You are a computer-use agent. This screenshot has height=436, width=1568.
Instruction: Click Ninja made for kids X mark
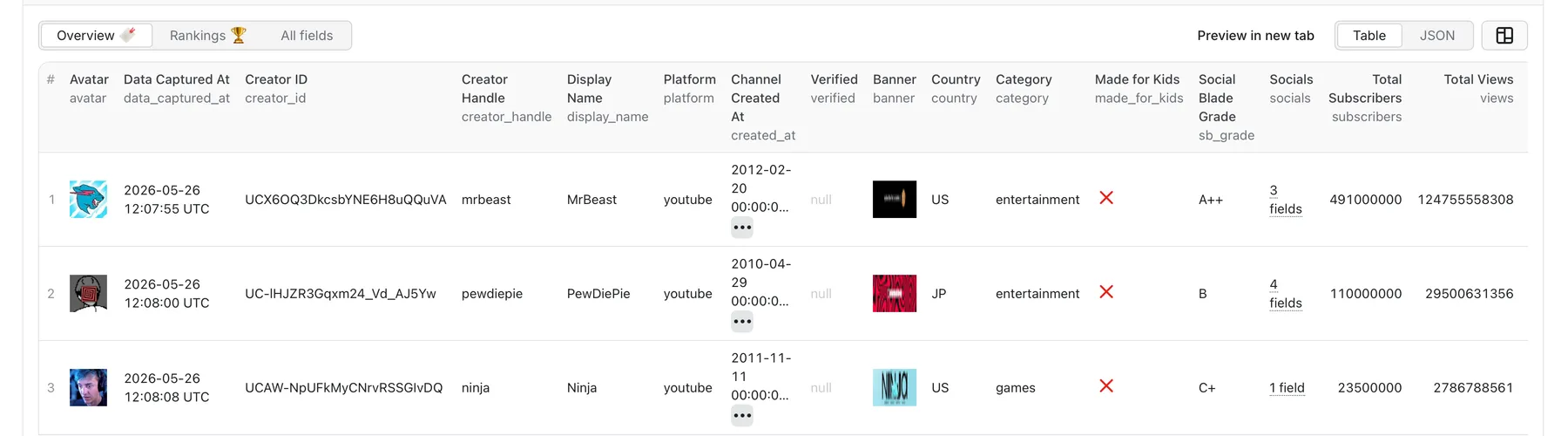click(x=1106, y=386)
